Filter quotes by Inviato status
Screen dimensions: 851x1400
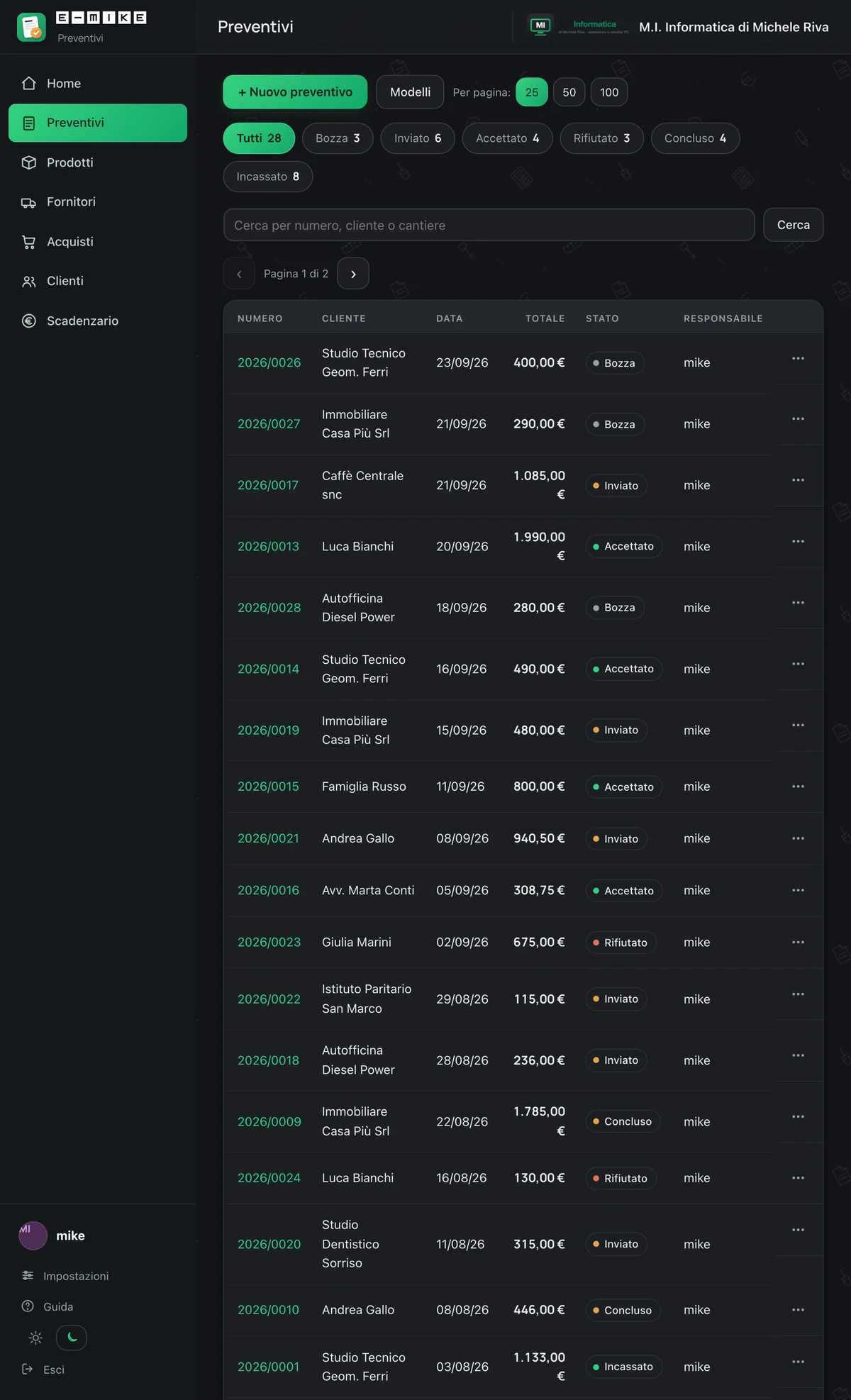pyautogui.click(x=418, y=138)
